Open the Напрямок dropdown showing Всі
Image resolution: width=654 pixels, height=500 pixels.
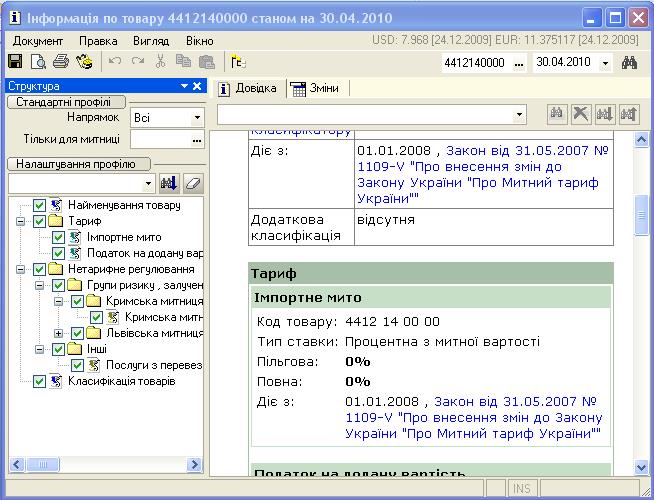pos(197,118)
